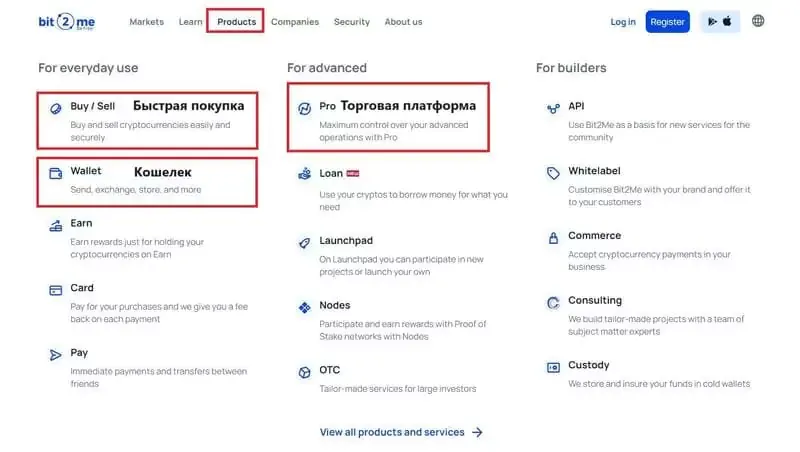This screenshot has width=800, height=452.
Task: Click the Custody safe icon
Action: pyautogui.click(x=554, y=367)
